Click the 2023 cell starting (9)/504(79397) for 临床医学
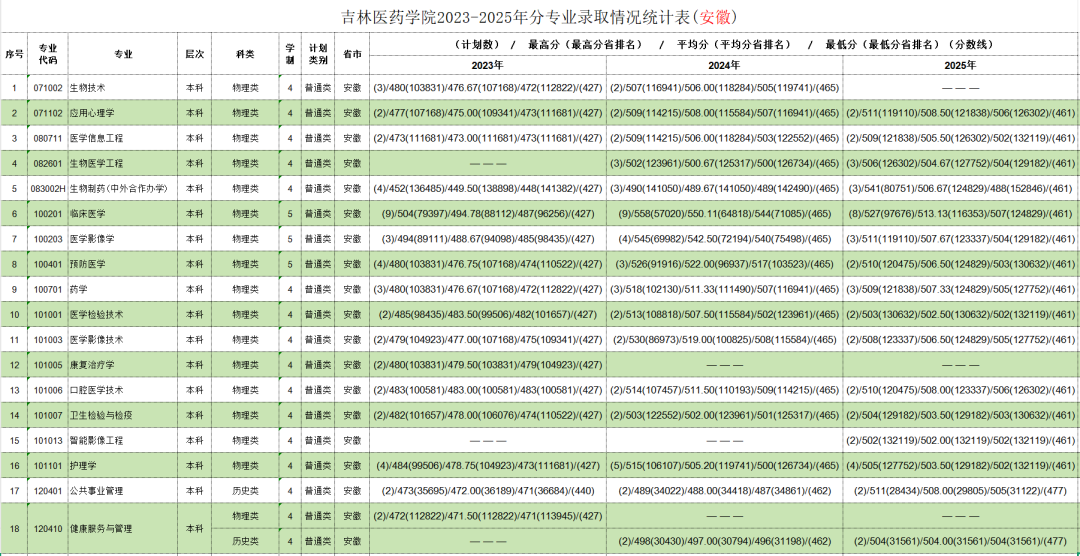Screen dimensions: 1080x556 pos(488,214)
